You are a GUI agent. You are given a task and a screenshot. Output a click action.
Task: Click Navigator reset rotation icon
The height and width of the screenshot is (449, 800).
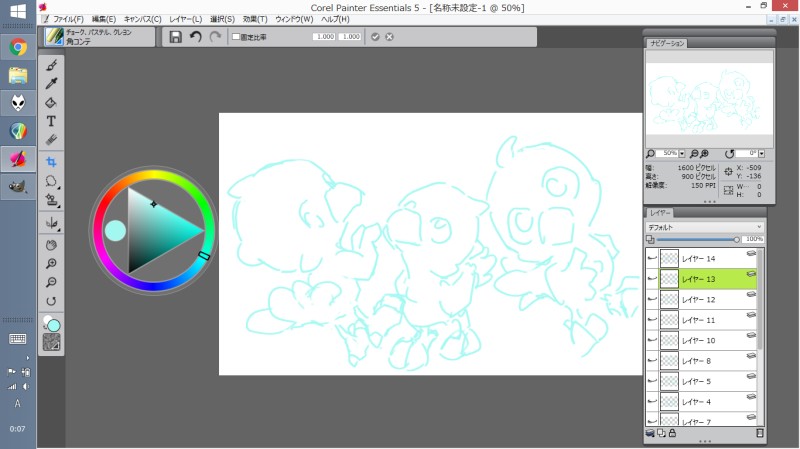click(x=729, y=154)
